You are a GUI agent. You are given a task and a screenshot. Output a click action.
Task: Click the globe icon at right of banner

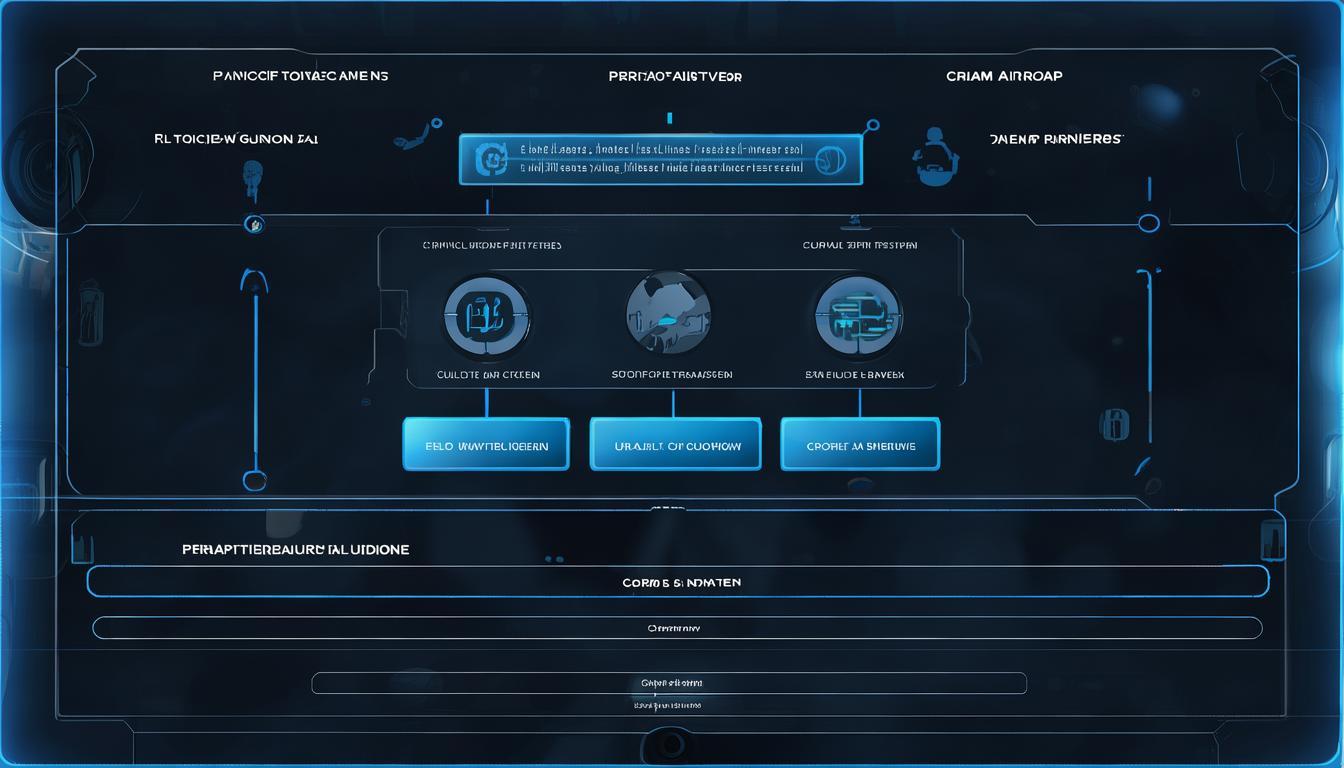[830, 159]
